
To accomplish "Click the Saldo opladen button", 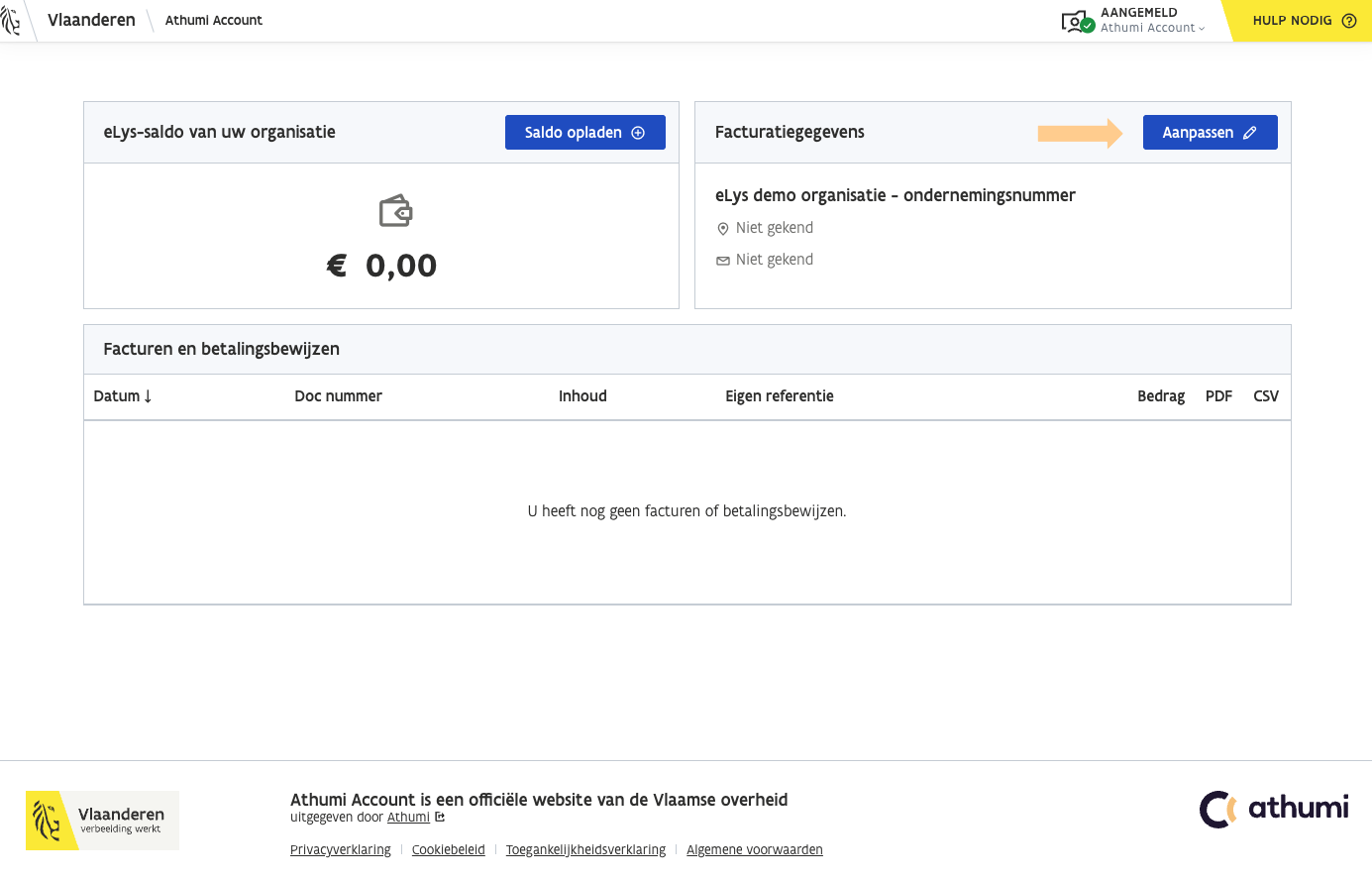I will tap(585, 132).
